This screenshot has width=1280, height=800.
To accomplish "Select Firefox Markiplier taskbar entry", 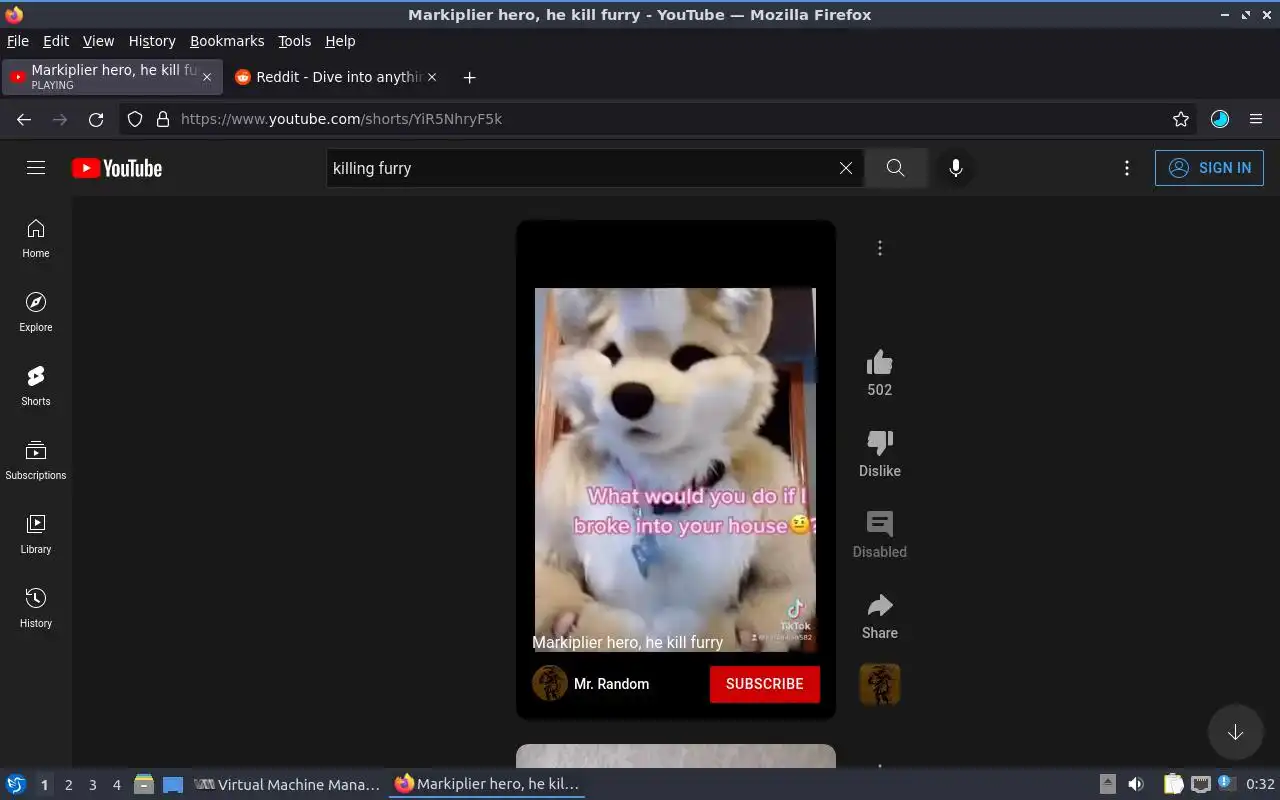I will [x=487, y=784].
